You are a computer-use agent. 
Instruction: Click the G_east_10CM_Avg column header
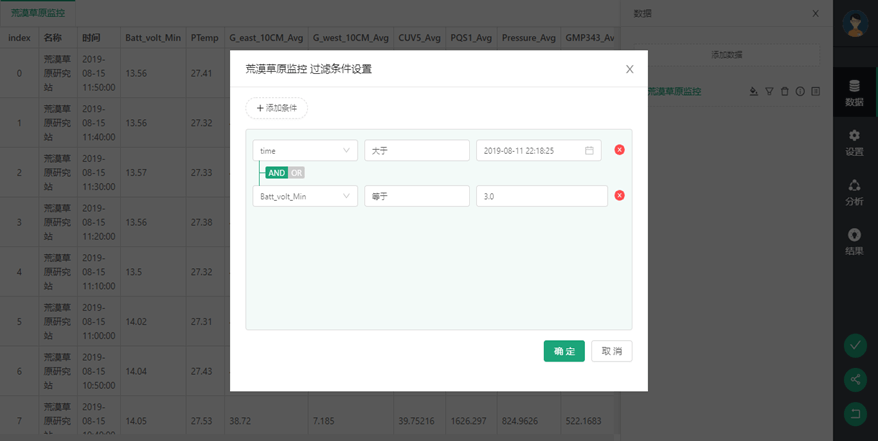coord(266,37)
